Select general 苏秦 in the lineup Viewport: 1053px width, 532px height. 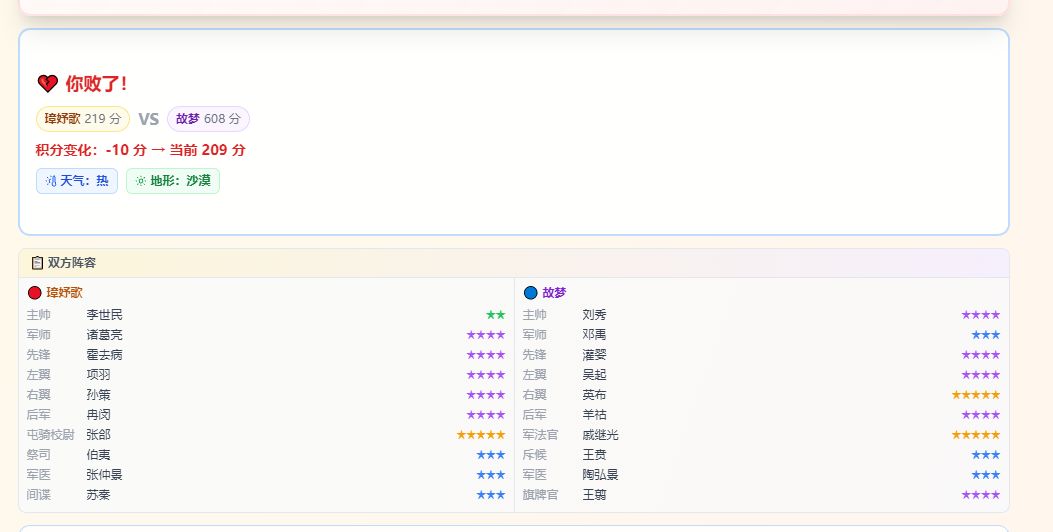[x=99, y=495]
